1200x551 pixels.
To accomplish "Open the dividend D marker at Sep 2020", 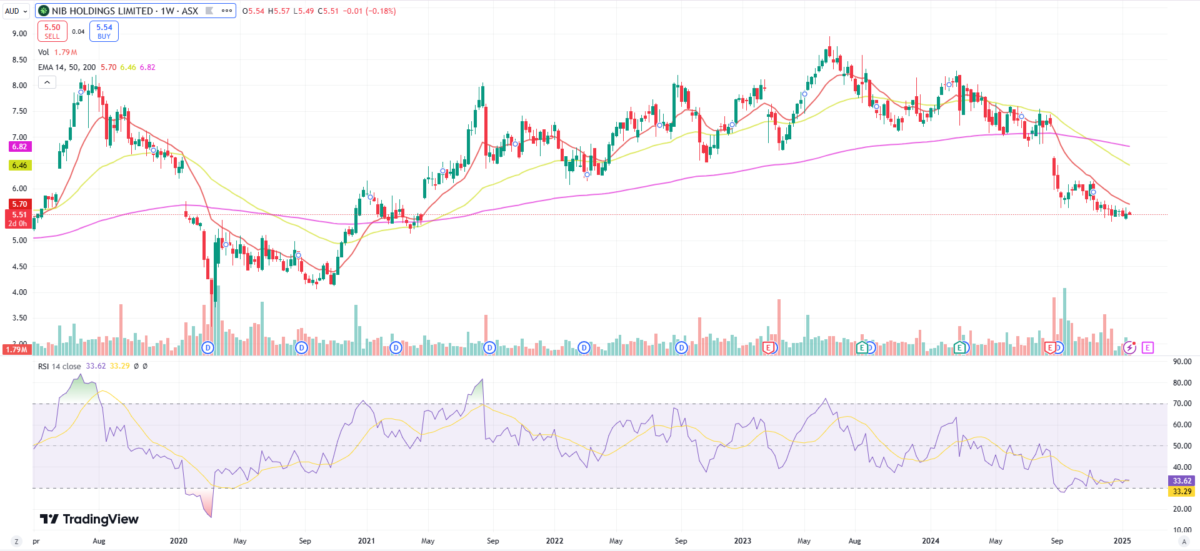I will tap(302, 347).
